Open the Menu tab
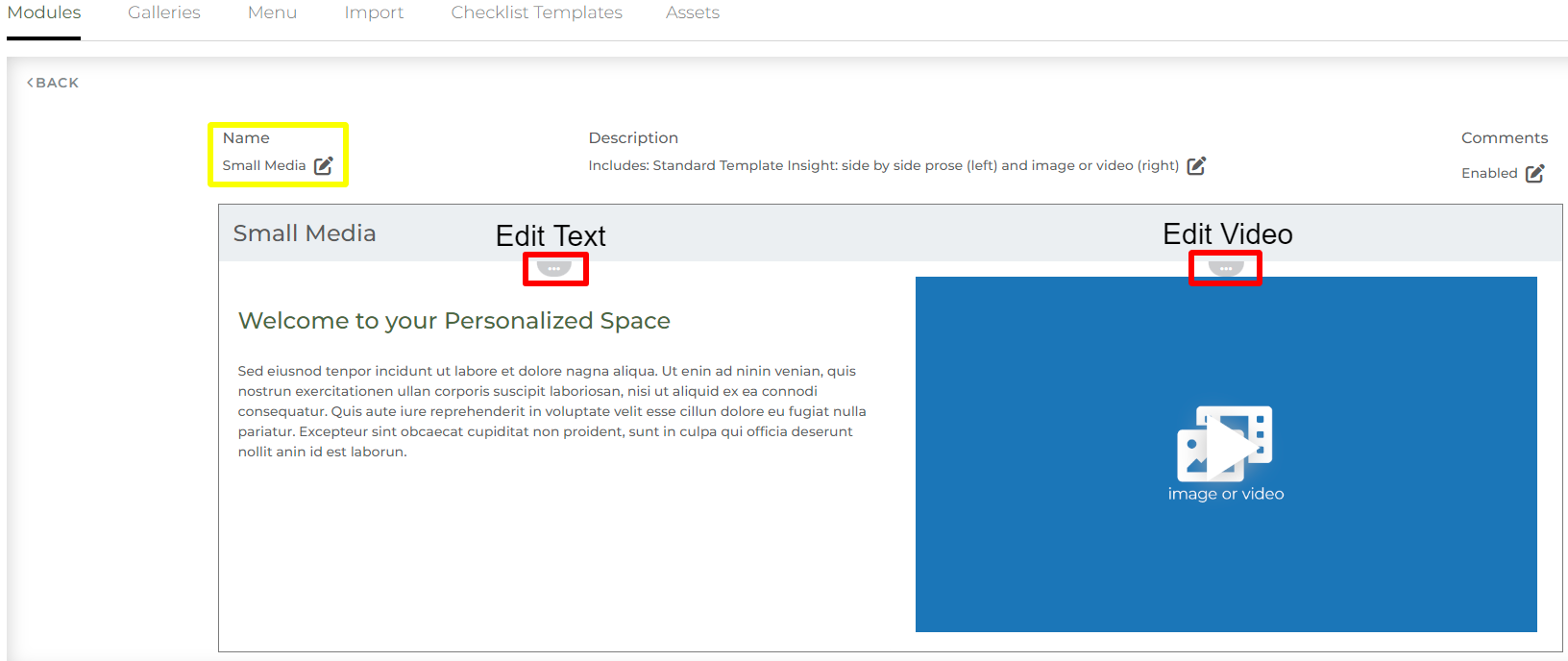Screen dimensions: 1568x661 point(272,12)
